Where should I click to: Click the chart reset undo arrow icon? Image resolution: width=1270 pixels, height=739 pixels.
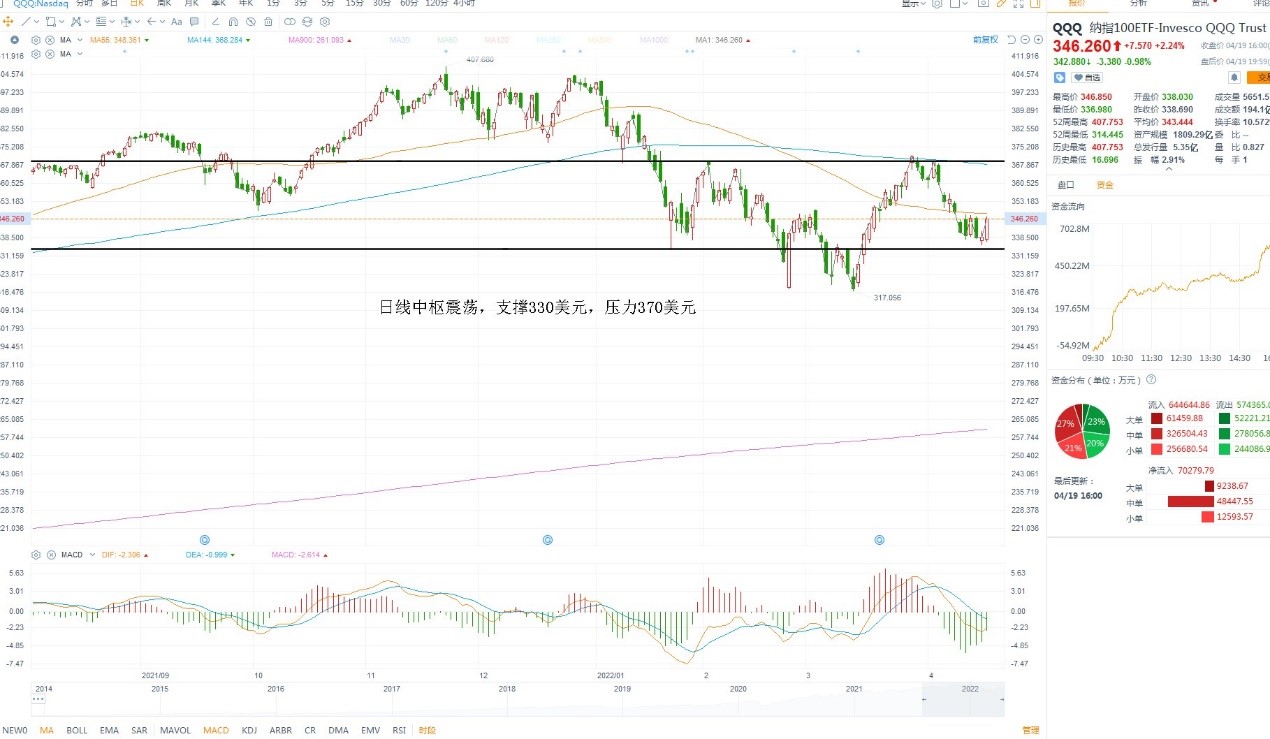coord(1011,39)
